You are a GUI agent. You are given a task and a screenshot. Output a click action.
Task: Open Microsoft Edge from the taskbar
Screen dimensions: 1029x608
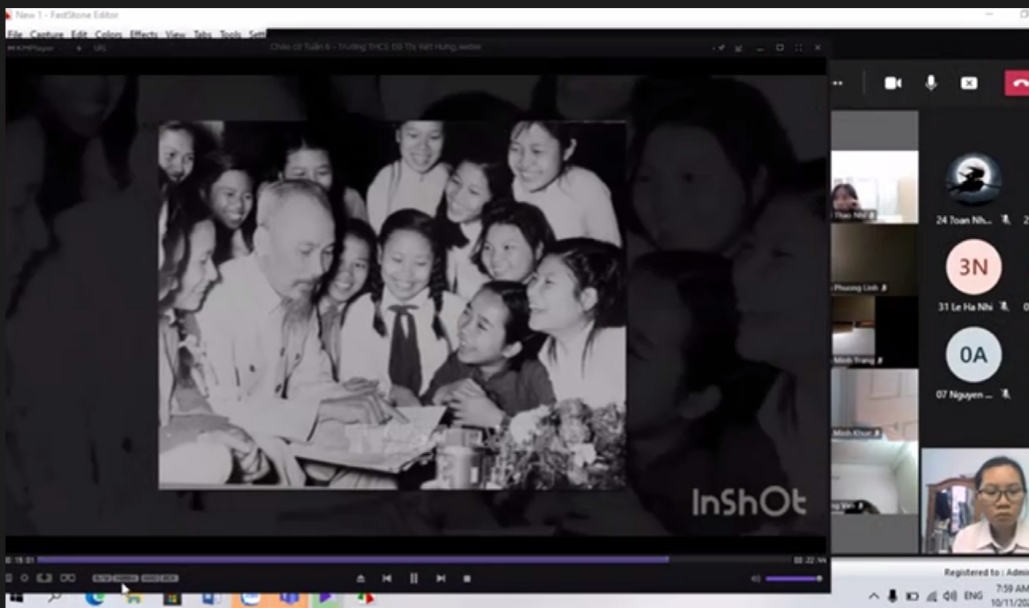pyautogui.click(x=95, y=598)
